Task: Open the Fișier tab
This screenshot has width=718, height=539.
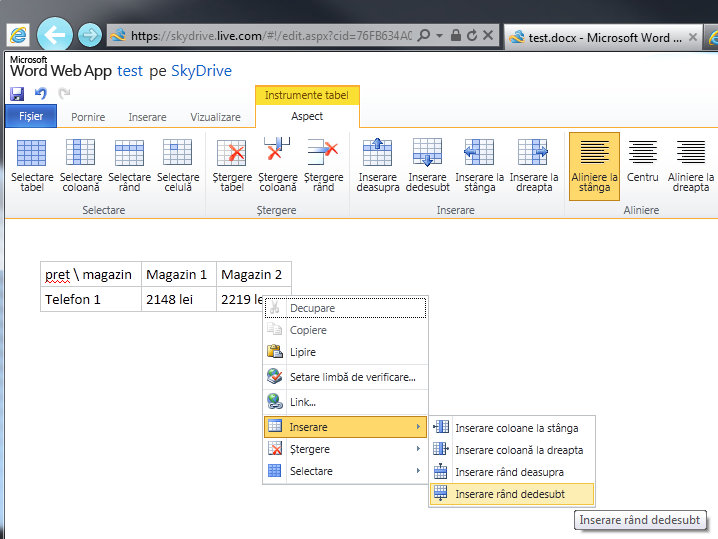Action: pos(31,116)
